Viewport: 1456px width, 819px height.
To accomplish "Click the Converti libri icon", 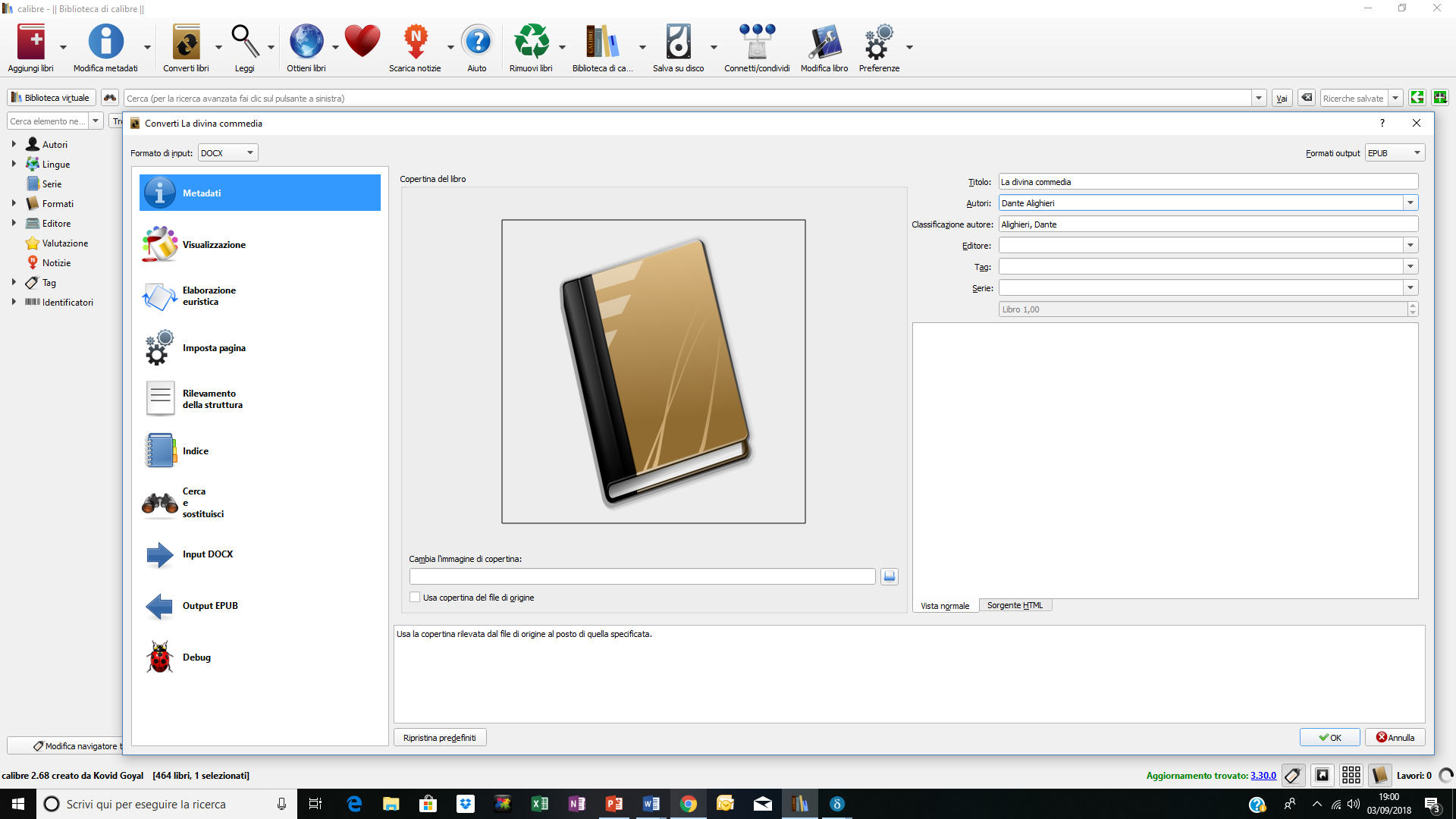I will (x=186, y=42).
